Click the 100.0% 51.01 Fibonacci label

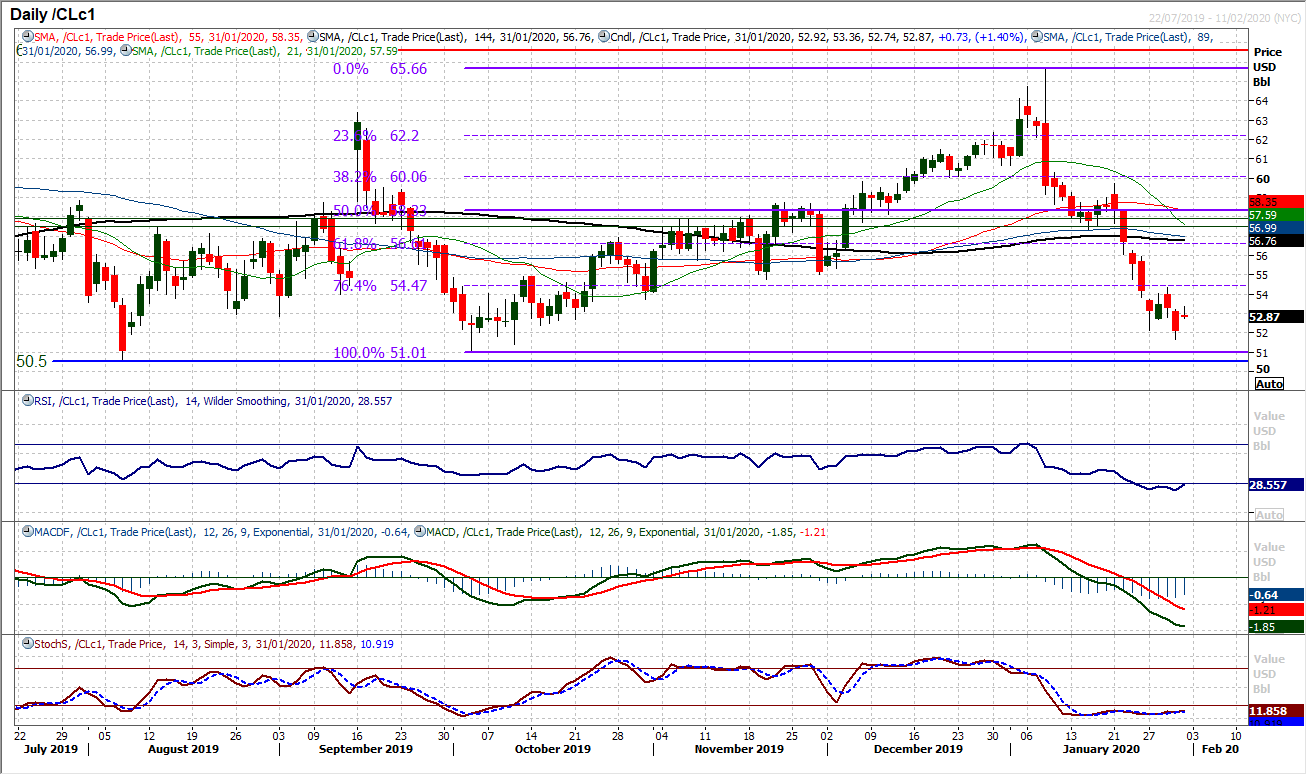click(380, 352)
